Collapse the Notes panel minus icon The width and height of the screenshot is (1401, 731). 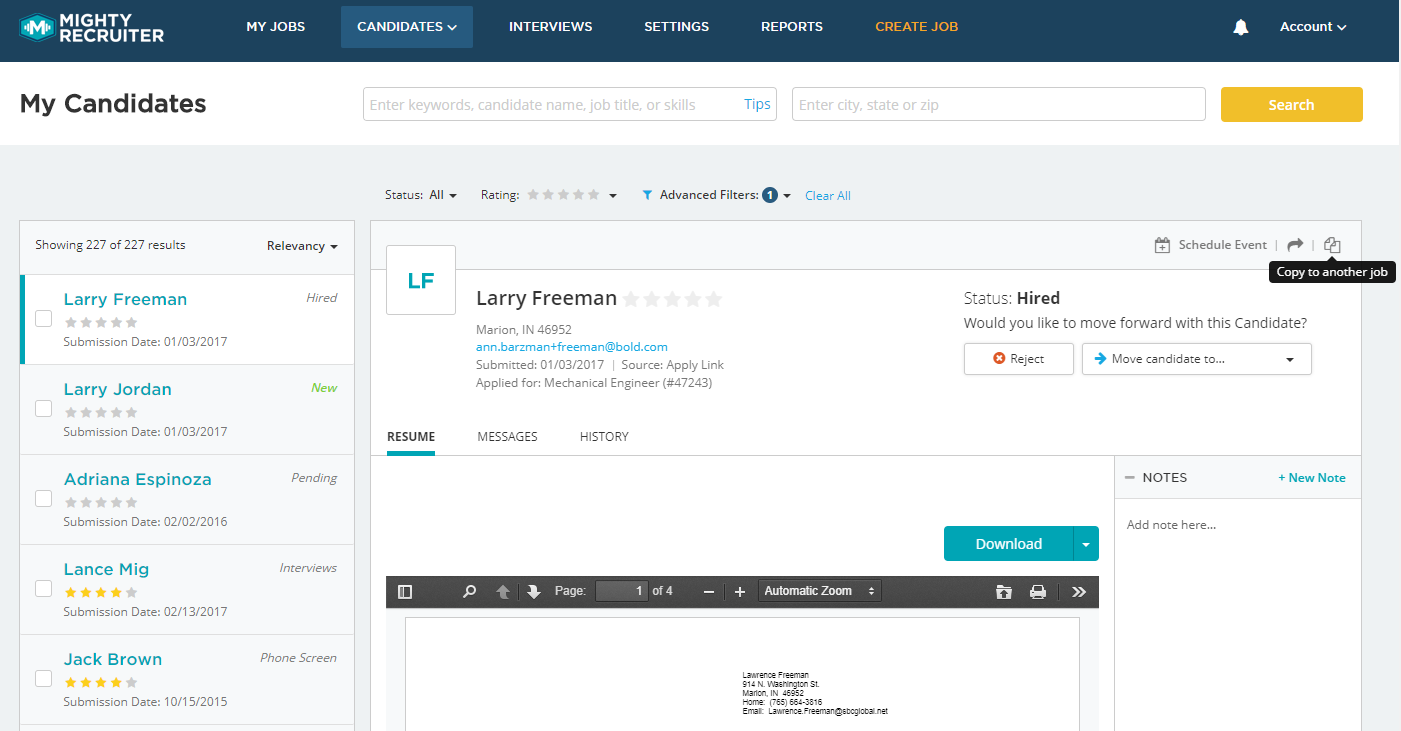(1130, 478)
